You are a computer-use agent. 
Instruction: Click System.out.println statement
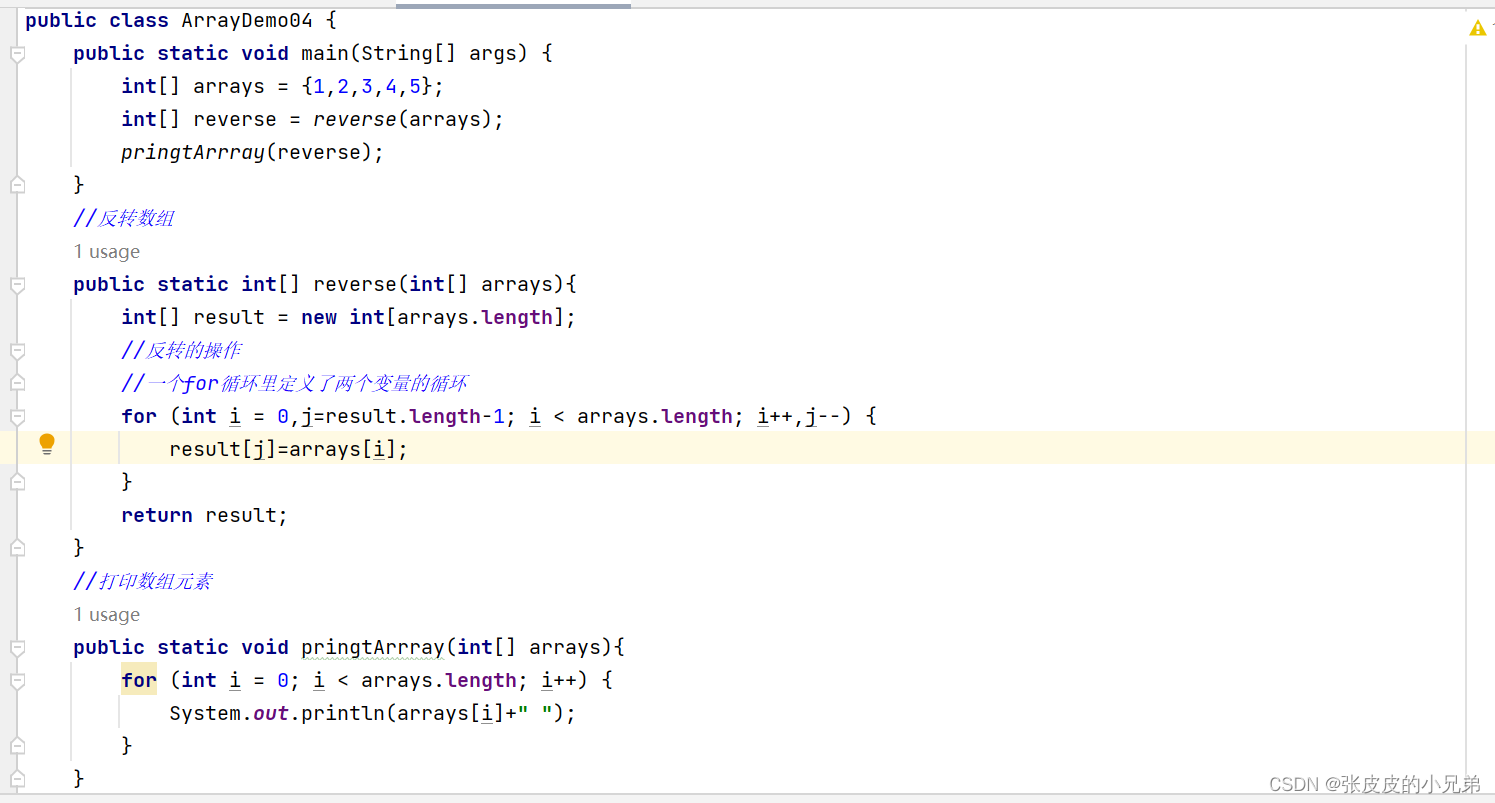point(373,714)
